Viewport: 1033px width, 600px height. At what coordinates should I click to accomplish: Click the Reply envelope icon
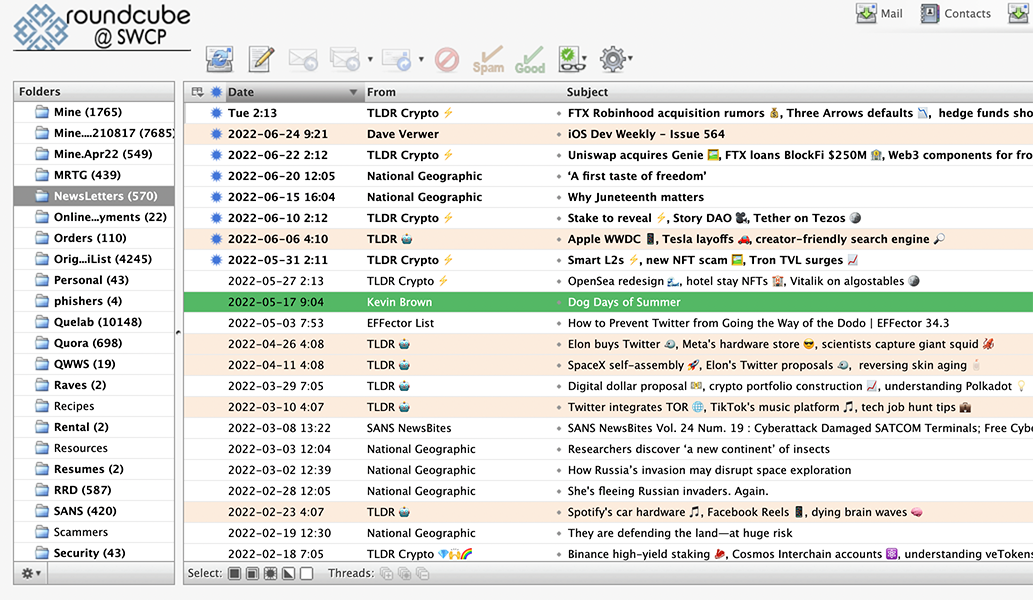pos(302,59)
